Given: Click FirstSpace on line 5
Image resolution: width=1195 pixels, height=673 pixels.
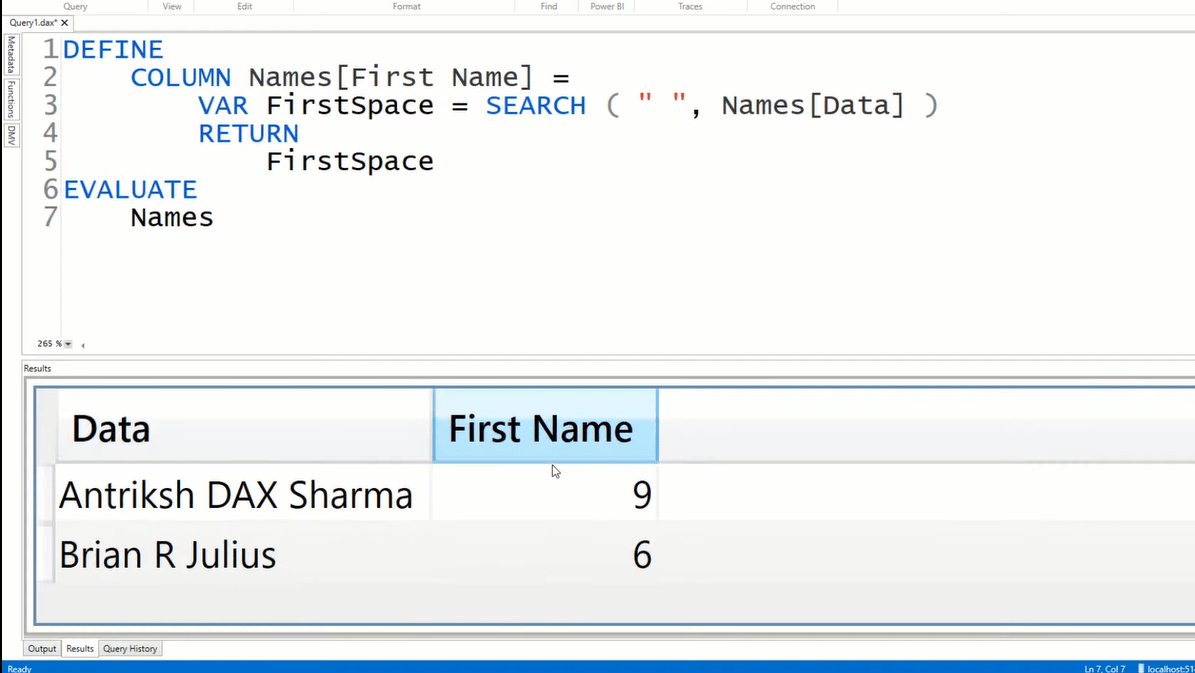Looking at the screenshot, I should point(350,162).
